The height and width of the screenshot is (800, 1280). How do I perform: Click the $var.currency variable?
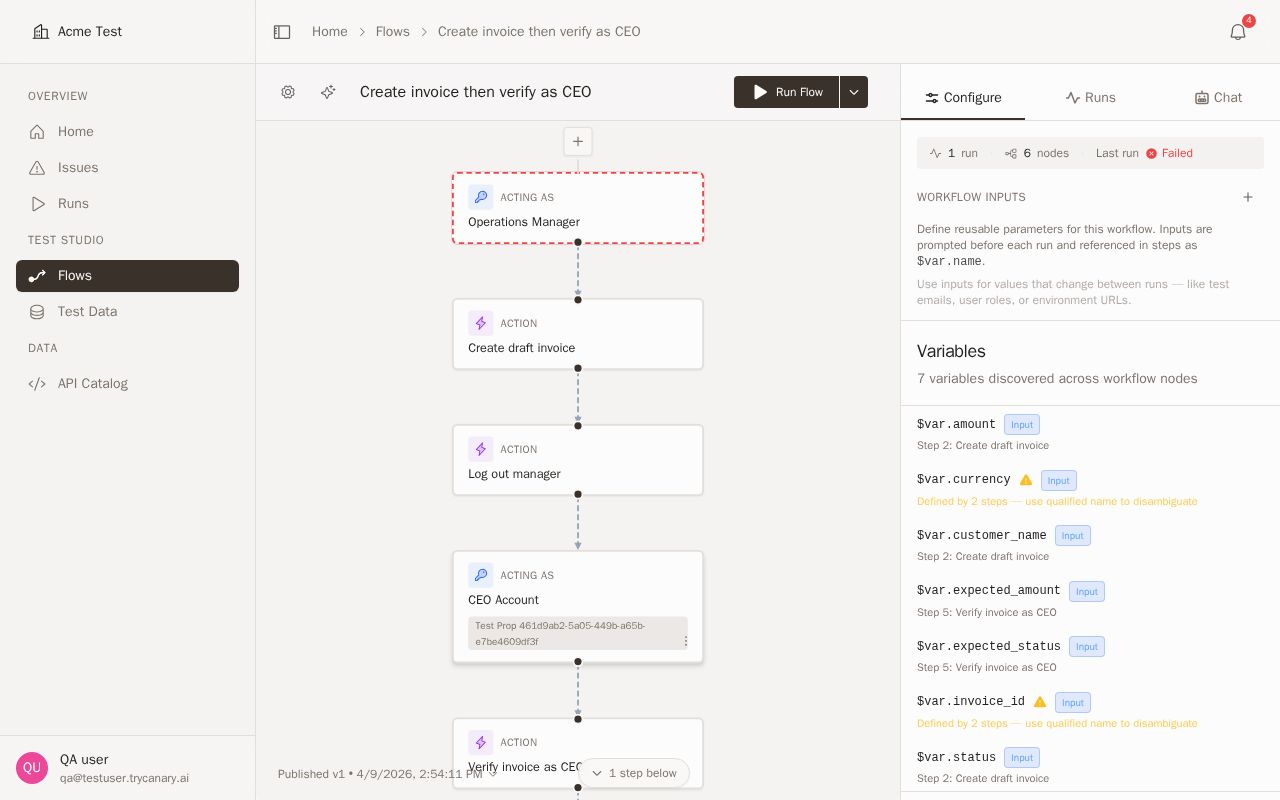pyautogui.click(x=964, y=480)
